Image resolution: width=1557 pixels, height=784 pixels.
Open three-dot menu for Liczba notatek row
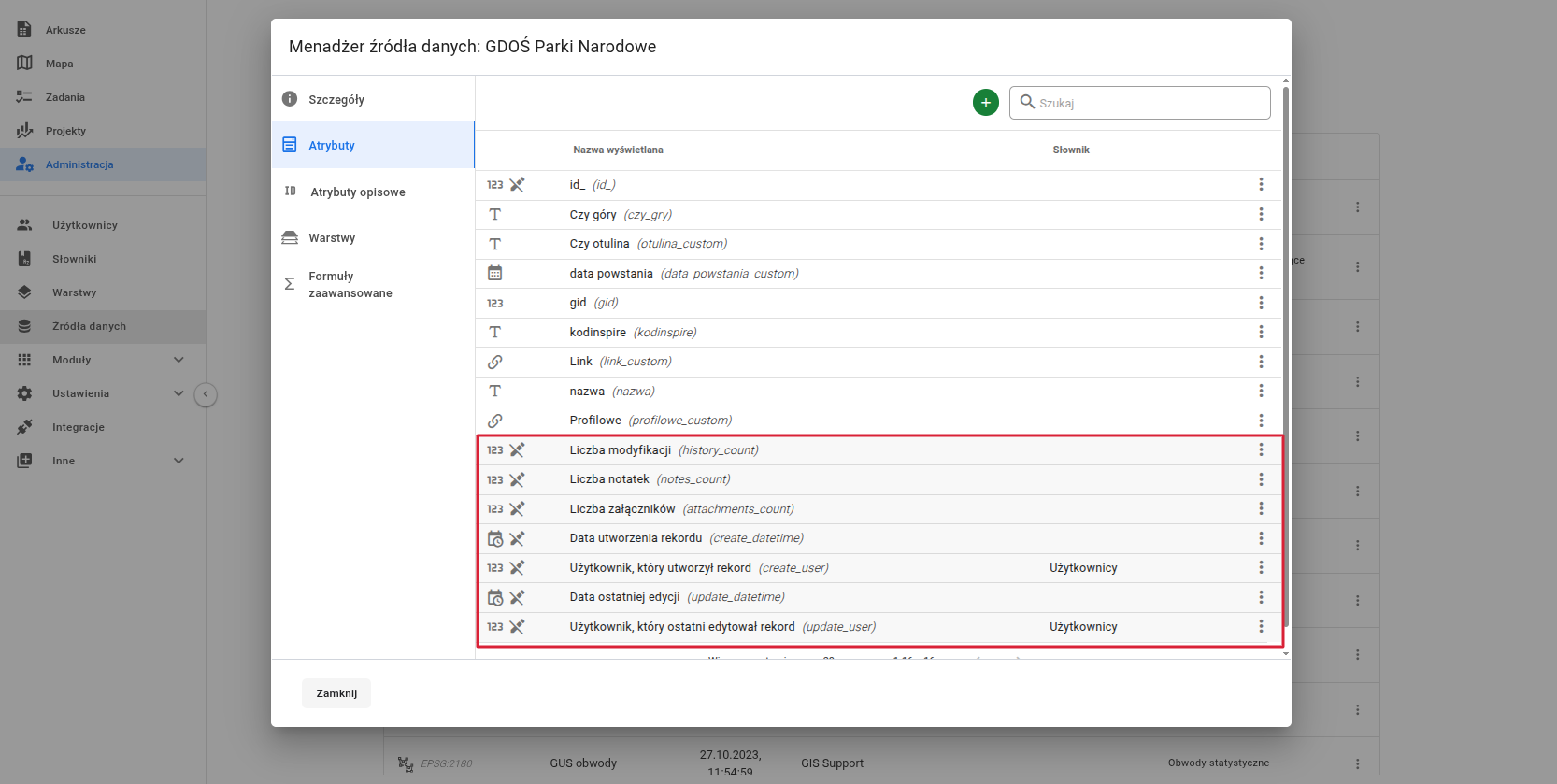tap(1261, 479)
